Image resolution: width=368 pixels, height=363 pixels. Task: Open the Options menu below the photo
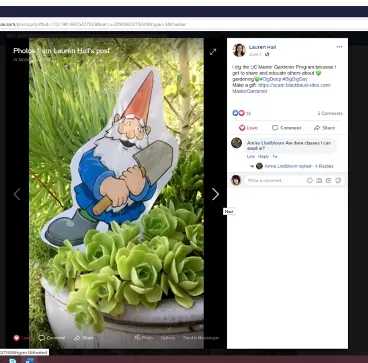(167, 338)
